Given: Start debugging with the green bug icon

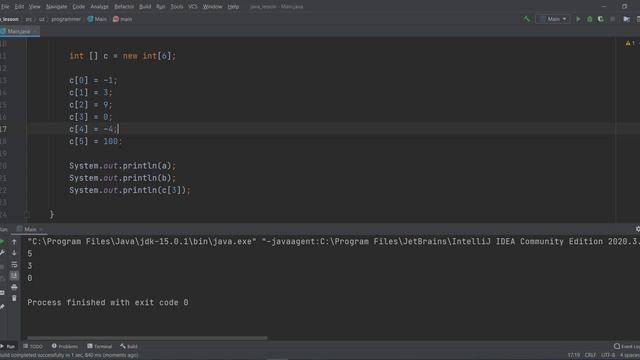Looking at the screenshot, I should coord(589,19).
